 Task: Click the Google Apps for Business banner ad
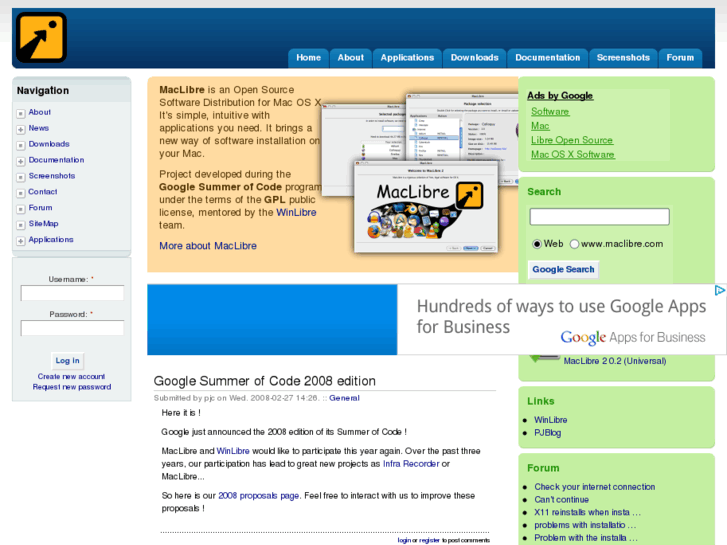click(x=437, y=320)
